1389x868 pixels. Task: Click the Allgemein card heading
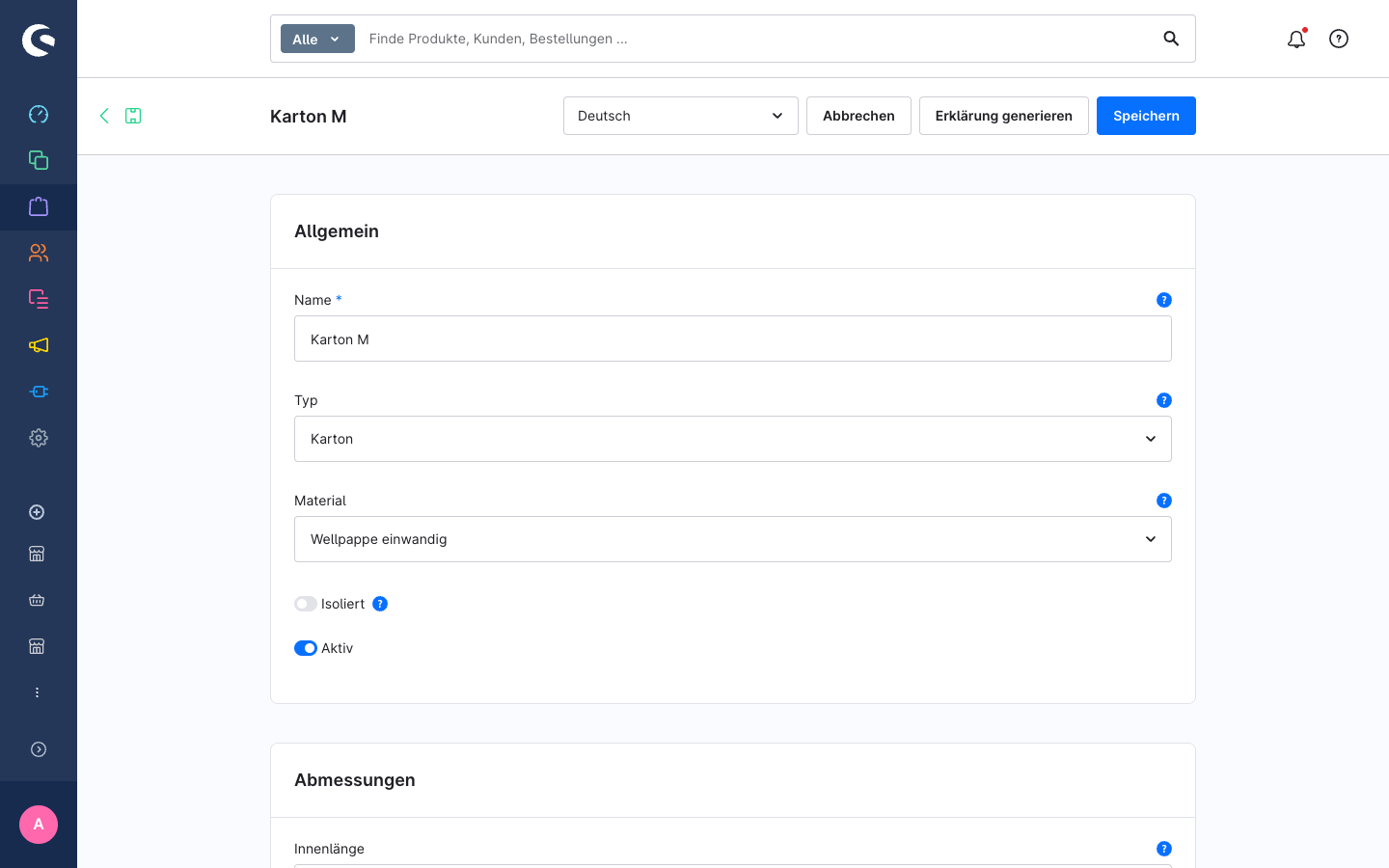tap(337, 231)
